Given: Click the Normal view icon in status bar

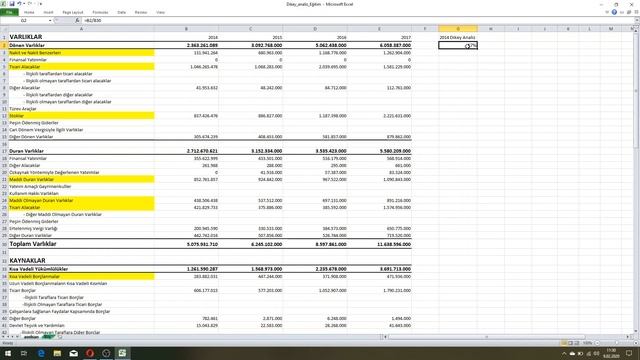Looking at the screenshot, I should (x=564, y=343).
